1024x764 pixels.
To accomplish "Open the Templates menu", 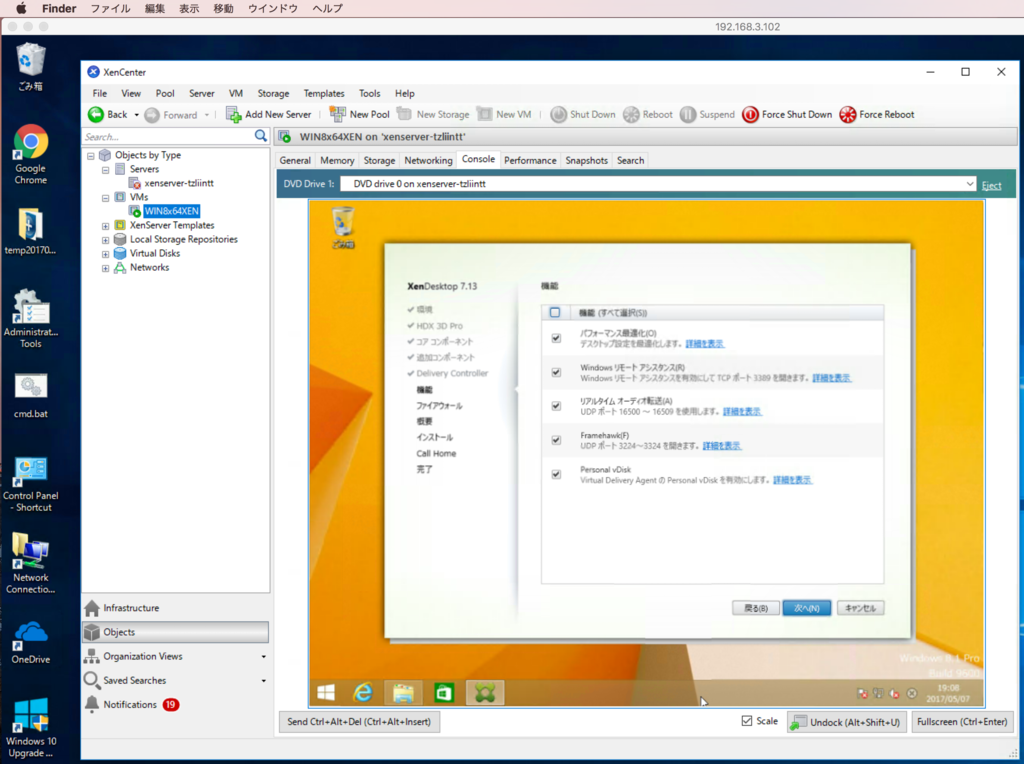I will click(324, 93).
